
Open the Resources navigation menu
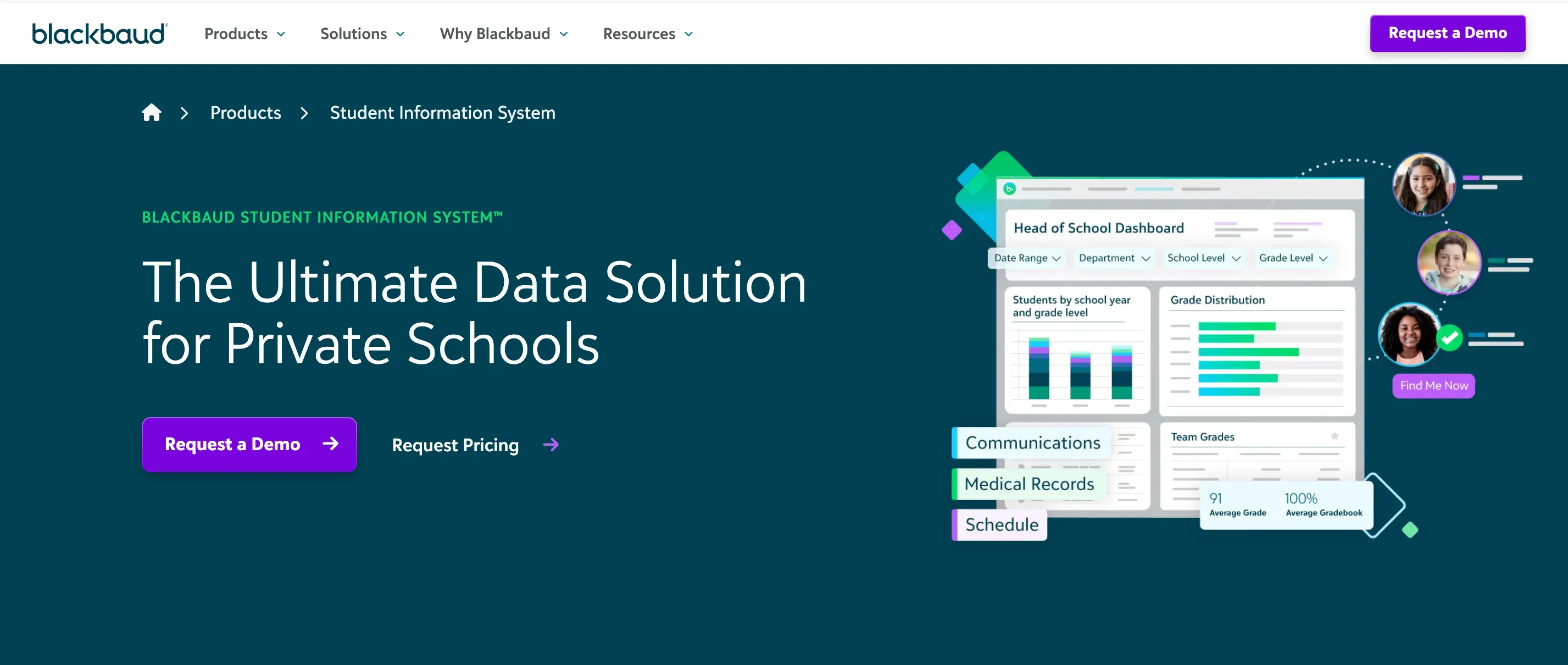coord(648,34)
